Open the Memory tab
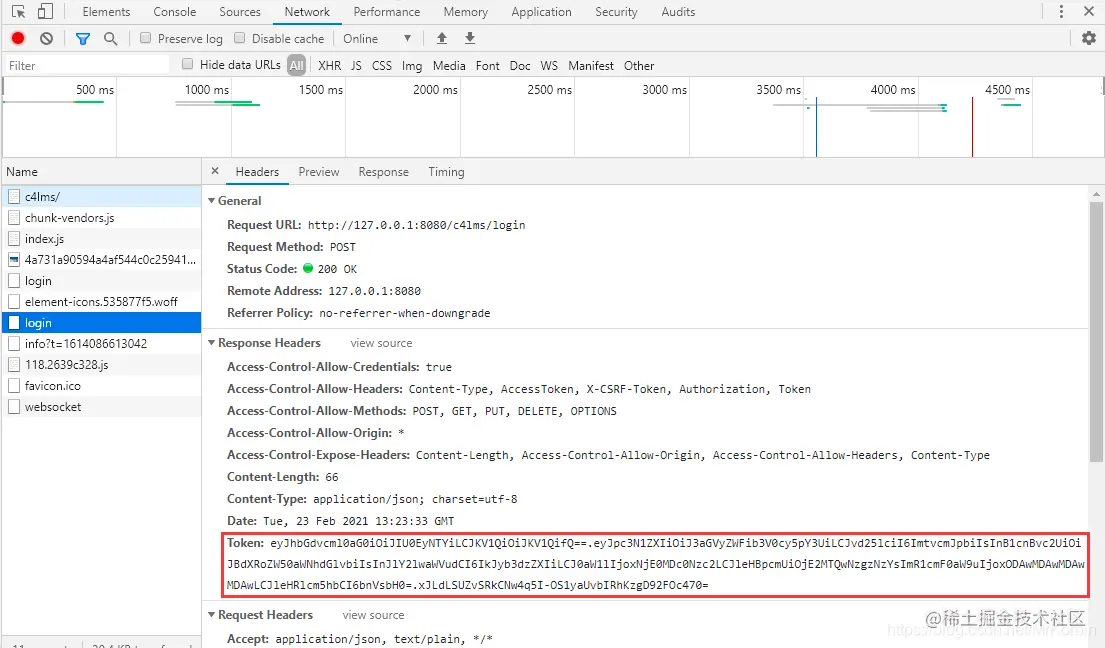 click(466, 12)
